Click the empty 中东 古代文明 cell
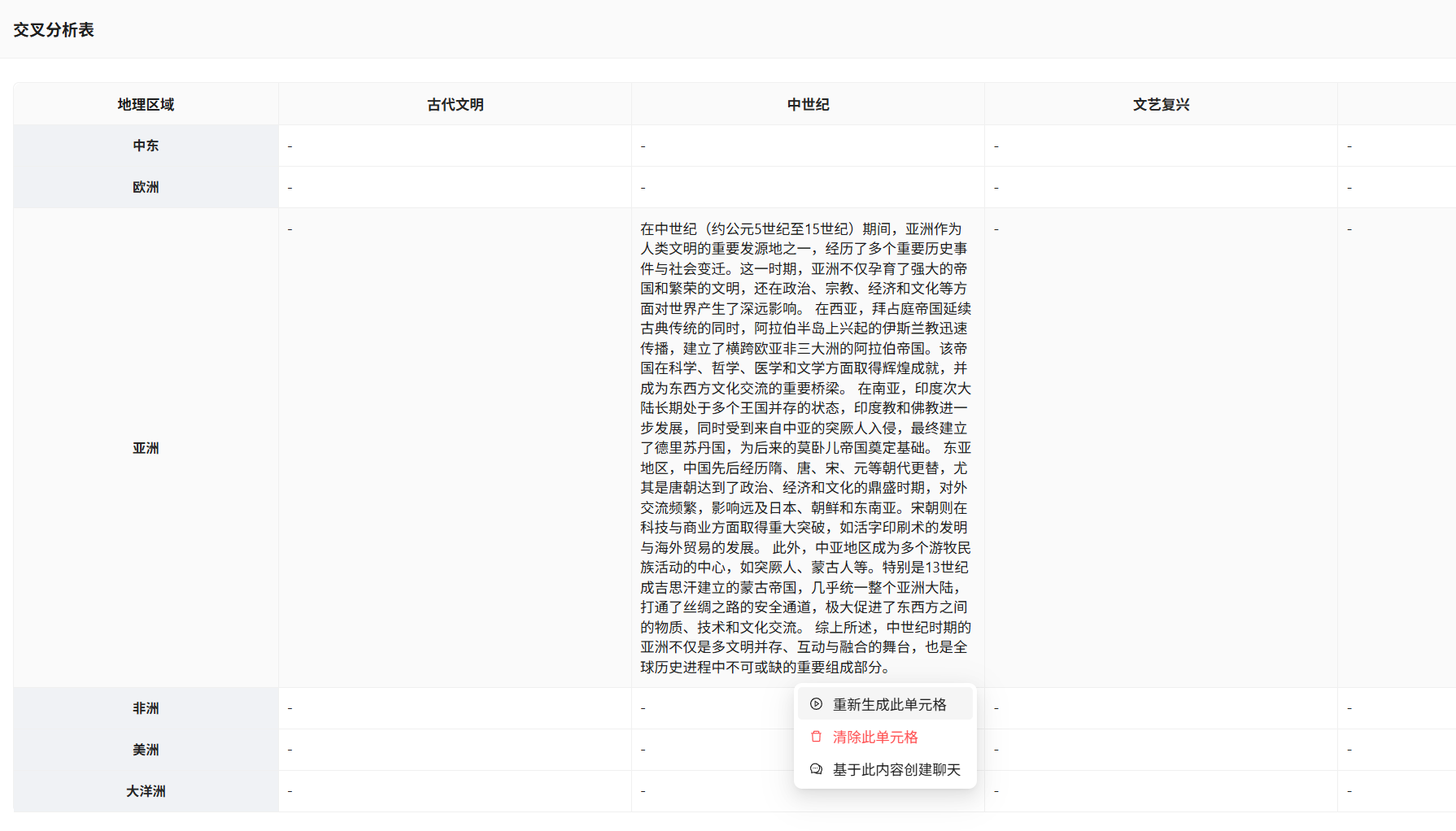 point(455,146)
